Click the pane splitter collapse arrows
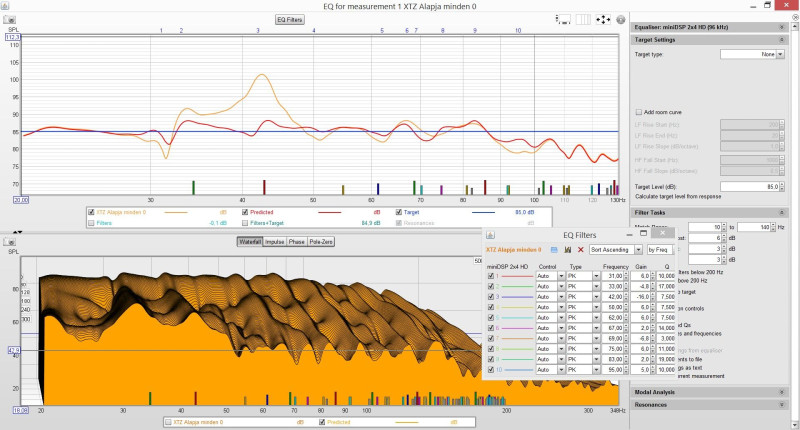800x430 pixels. (17, 232)
